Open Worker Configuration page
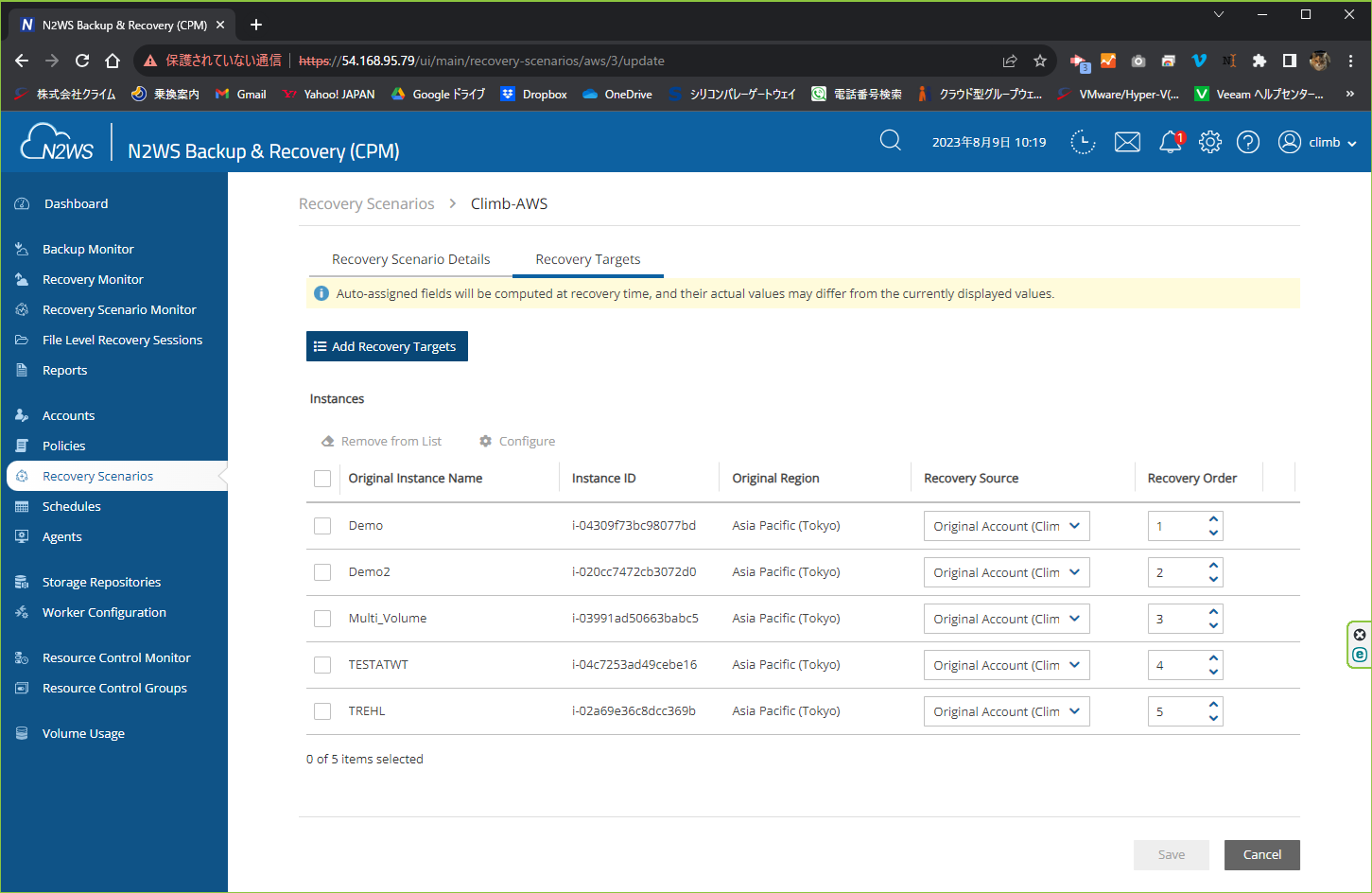 pos(104,612)
